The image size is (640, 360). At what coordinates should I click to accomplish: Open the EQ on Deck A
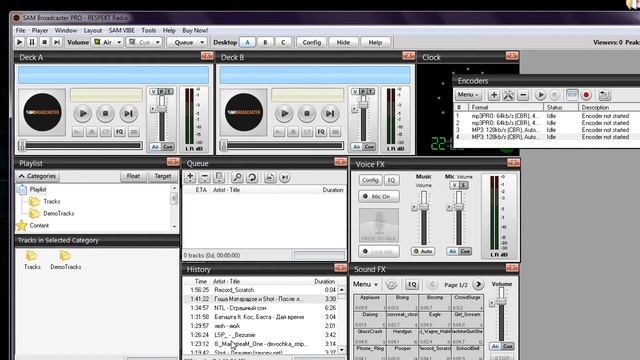pos(119,132)
